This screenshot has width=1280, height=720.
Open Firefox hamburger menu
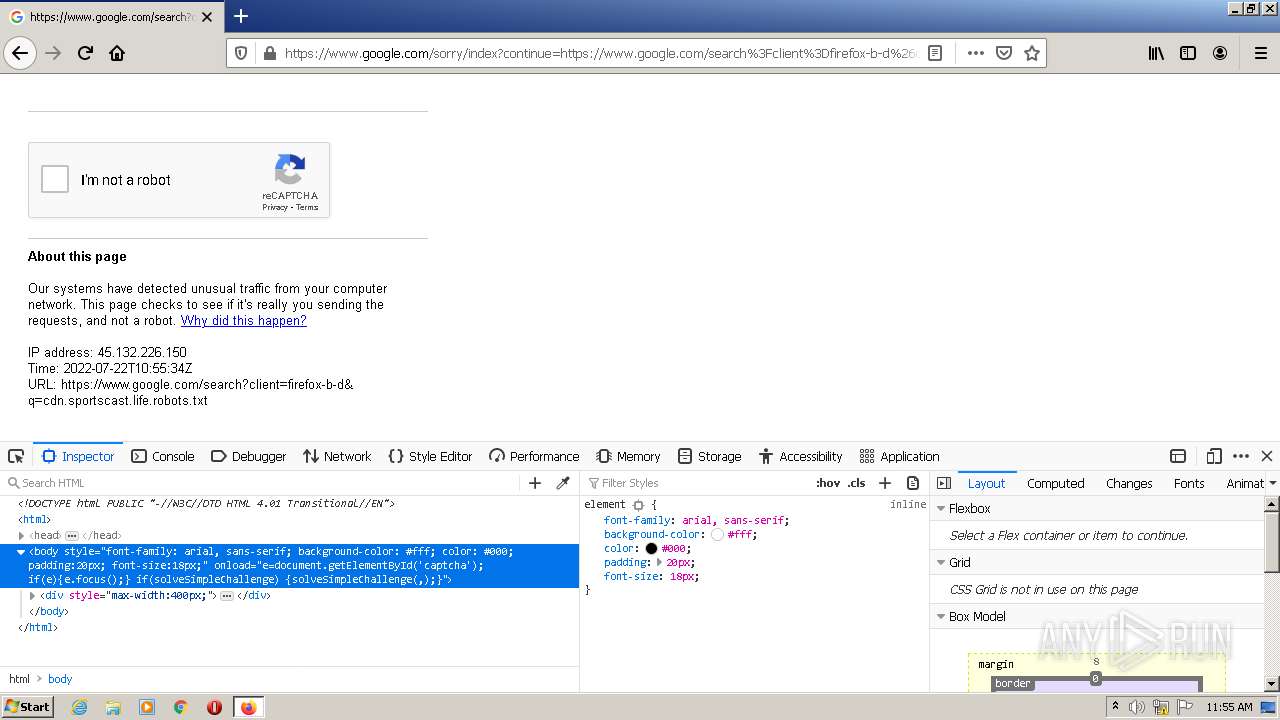[x=1260, y=53]
